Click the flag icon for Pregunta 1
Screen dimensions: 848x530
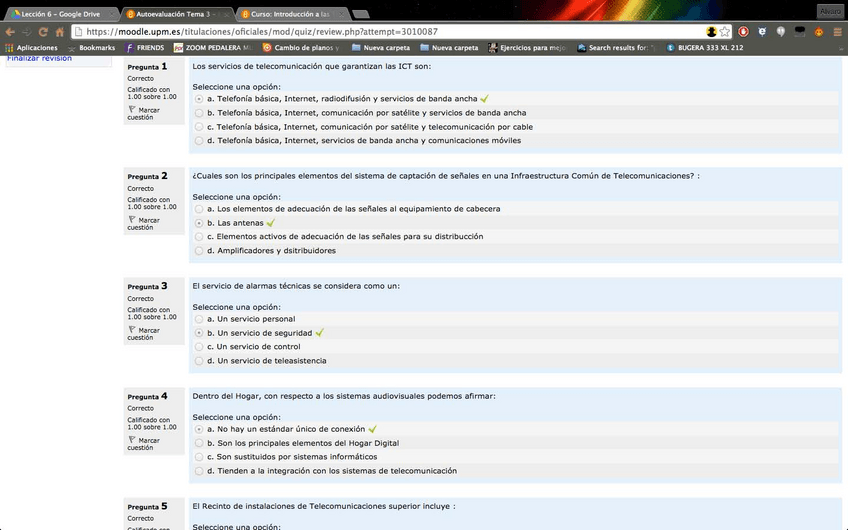[x=131, y=109]
